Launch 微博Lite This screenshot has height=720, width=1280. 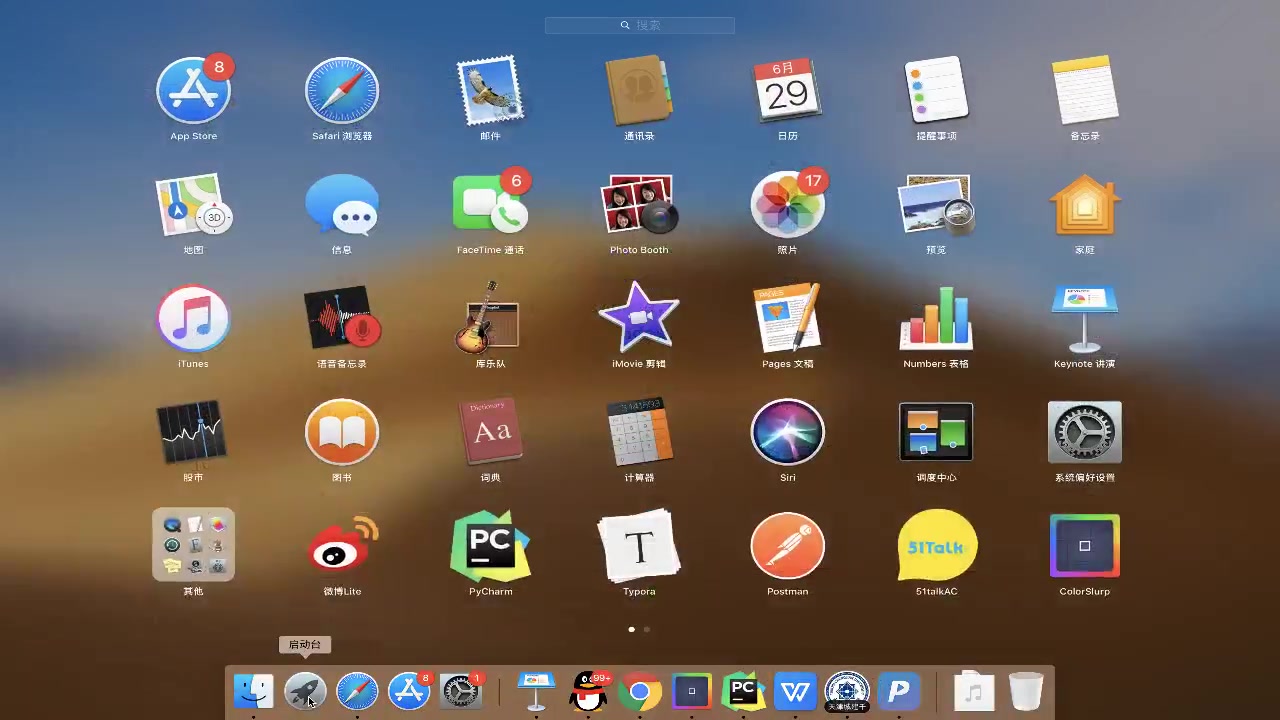(342, 545)
